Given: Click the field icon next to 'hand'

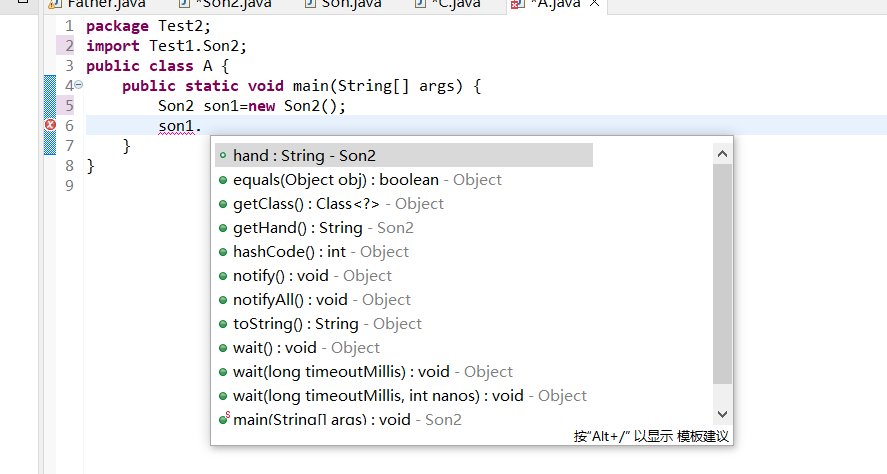Looking at the screenshot, I should (223, 155).
